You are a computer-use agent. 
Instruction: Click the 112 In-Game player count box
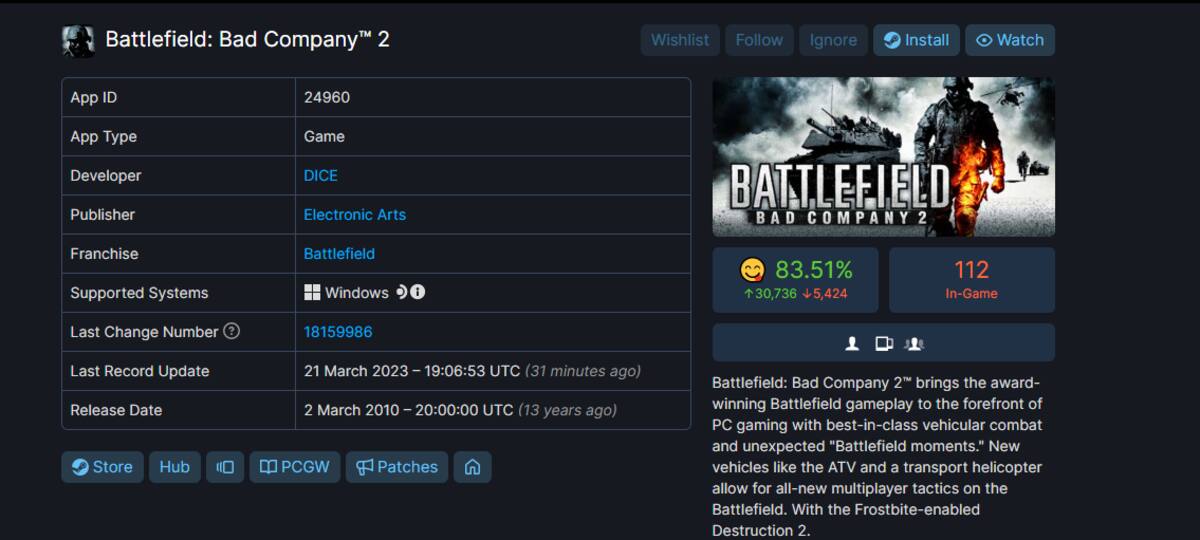click(x=972, y=280)
